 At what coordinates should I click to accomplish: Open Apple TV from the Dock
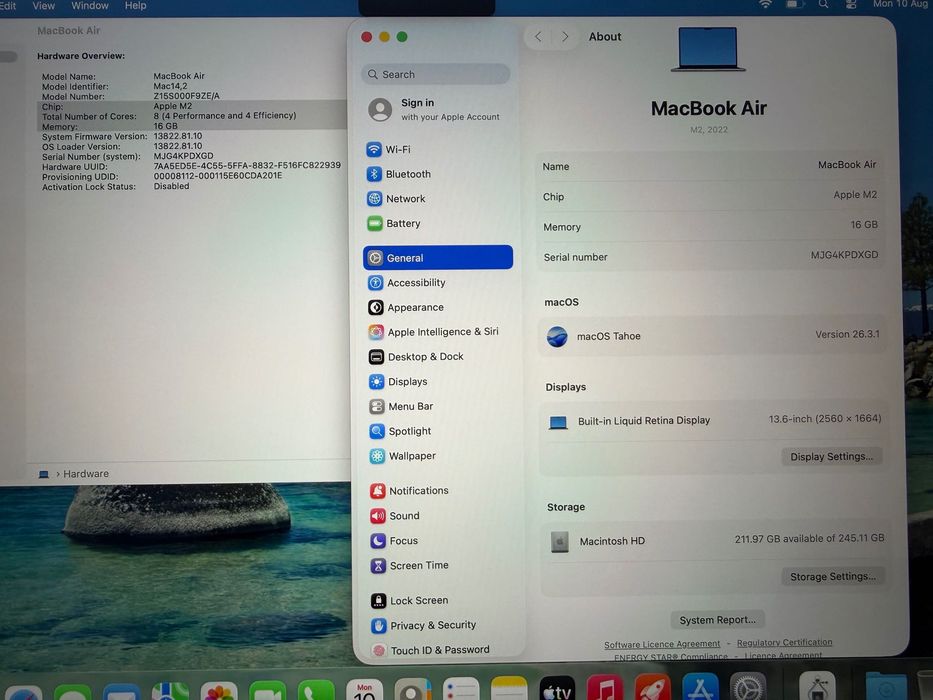point(557,690)
